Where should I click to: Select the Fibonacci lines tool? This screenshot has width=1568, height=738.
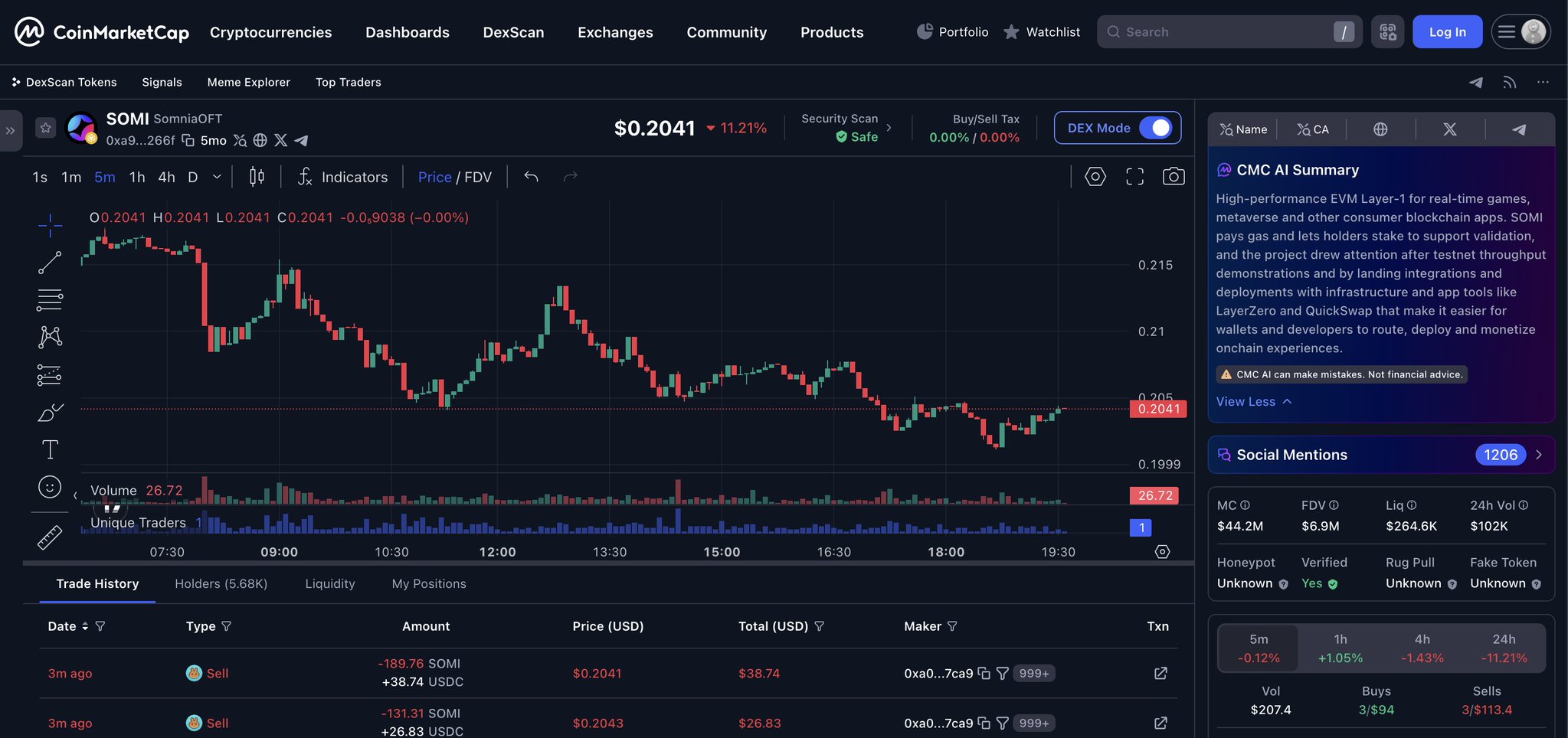[x=50, y=300]
